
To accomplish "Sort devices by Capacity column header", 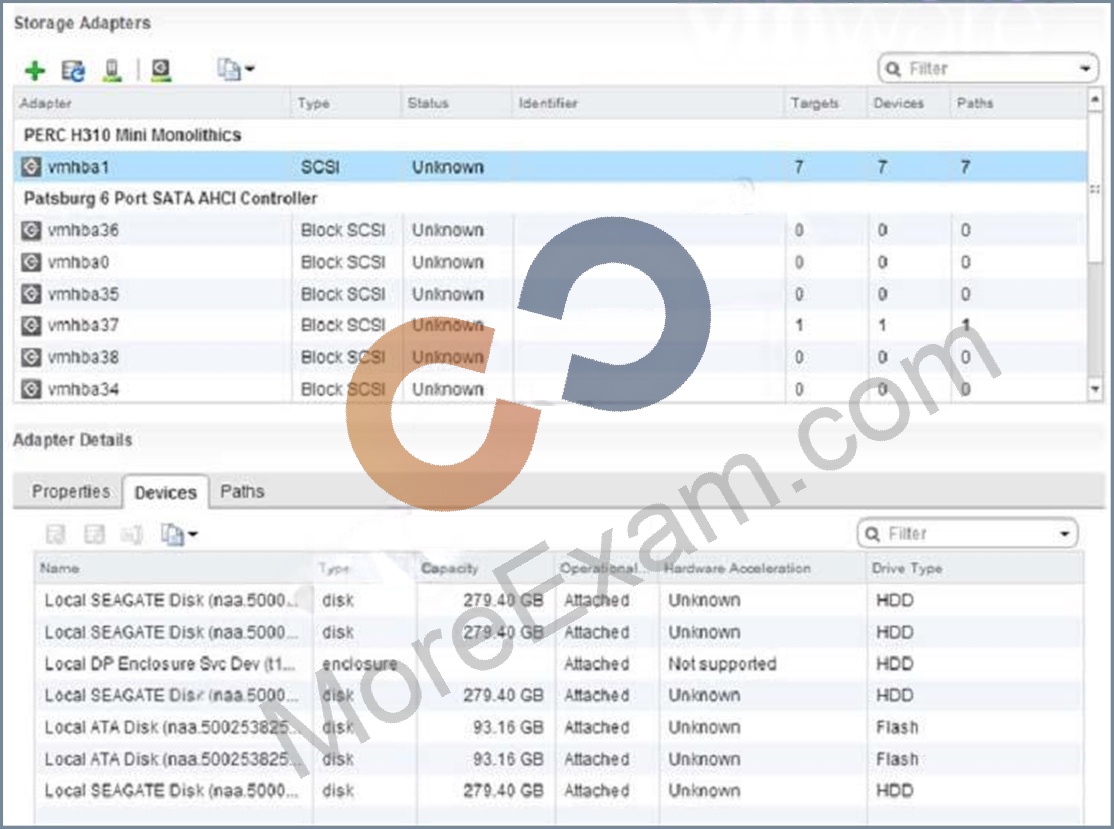I will coord(450,568).
